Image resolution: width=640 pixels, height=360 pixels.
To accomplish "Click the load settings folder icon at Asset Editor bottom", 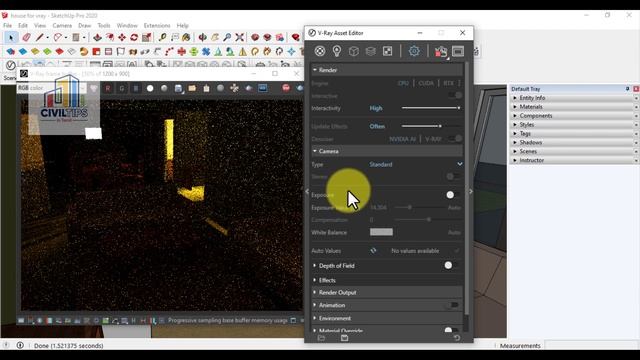I will pos(321,338).
